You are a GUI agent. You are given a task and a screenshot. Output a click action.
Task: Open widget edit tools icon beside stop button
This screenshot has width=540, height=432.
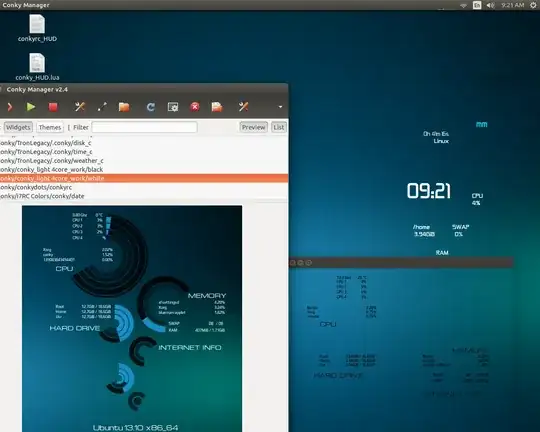(x=80, y=107)
